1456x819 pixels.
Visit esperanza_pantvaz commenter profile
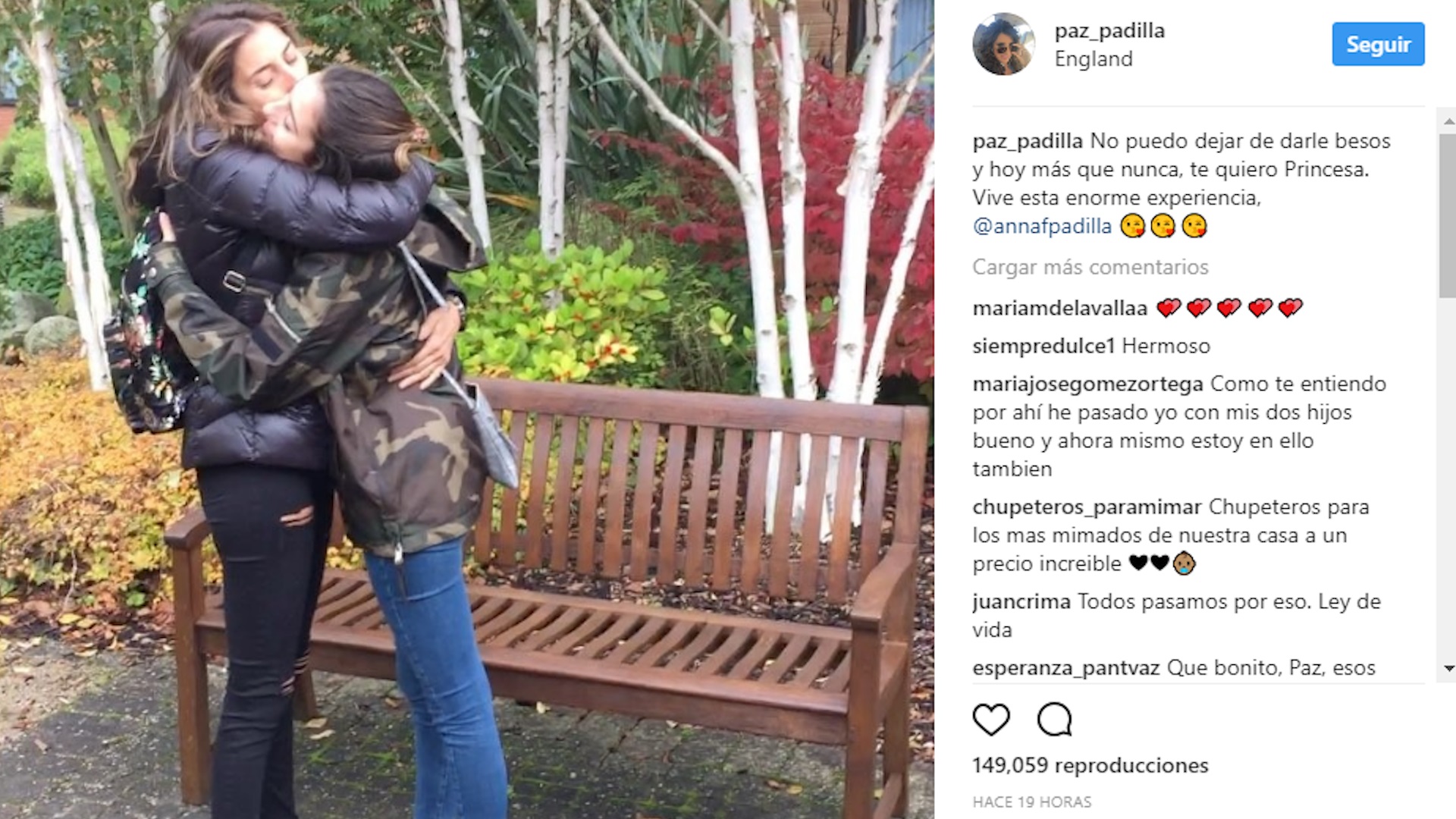1066,668
